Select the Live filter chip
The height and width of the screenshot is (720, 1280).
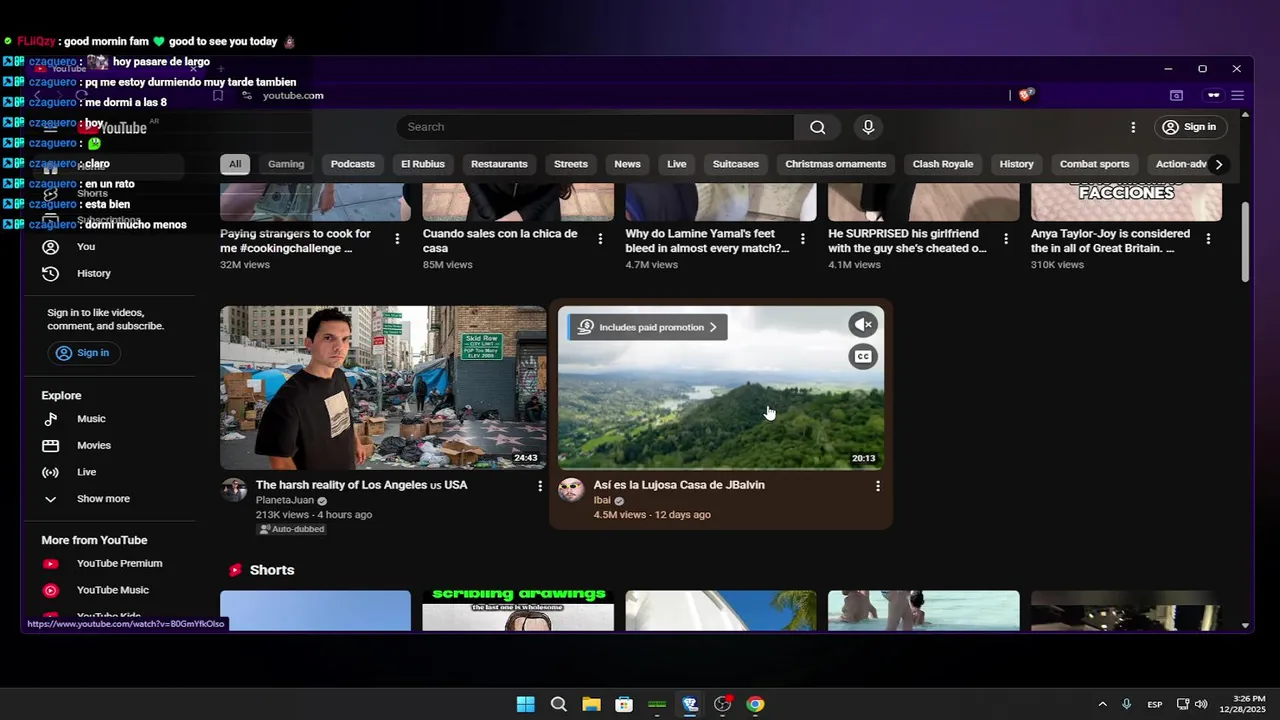point(677,164)
